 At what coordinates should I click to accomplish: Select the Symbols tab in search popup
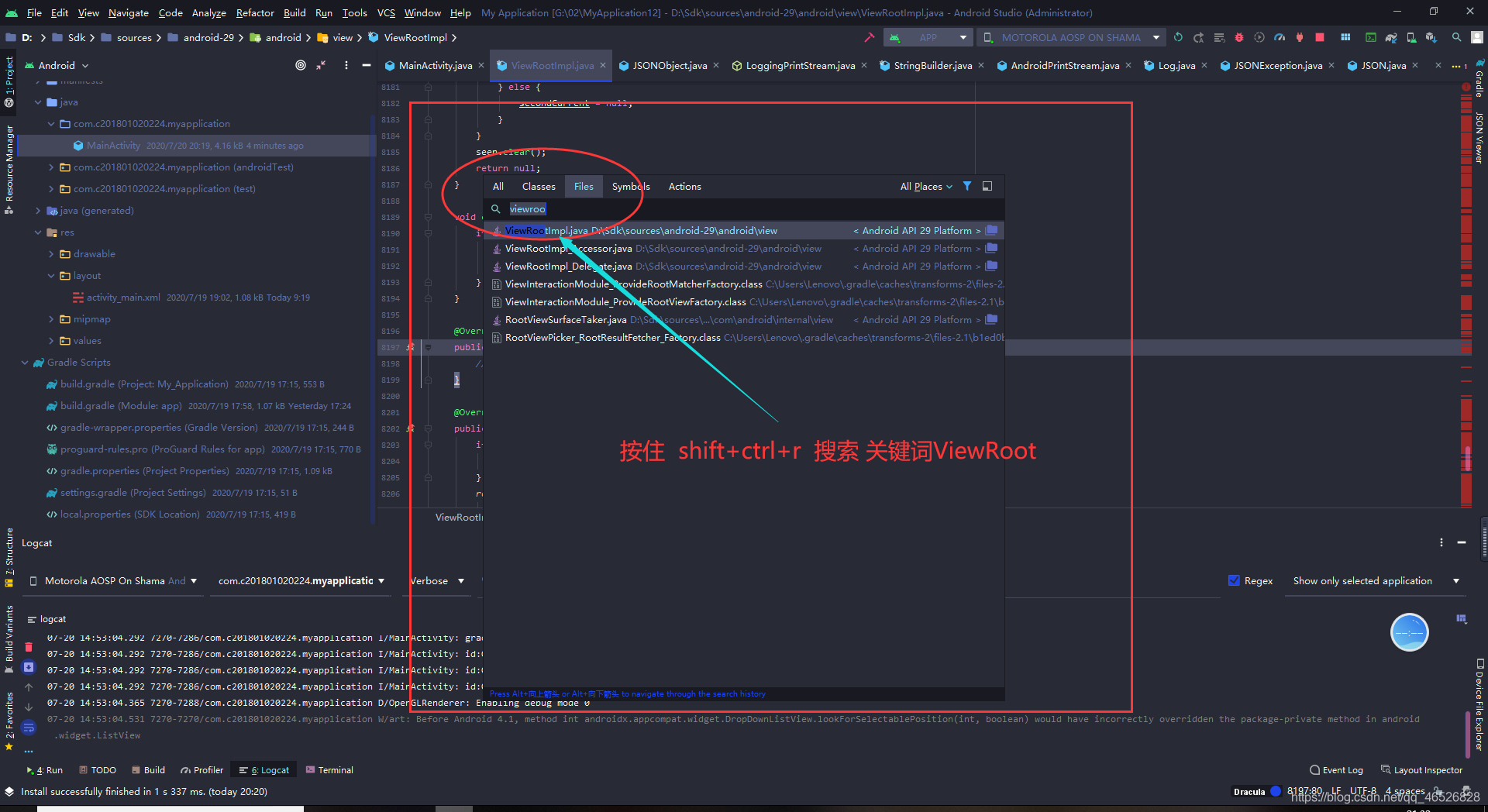[x=631, y=187]
